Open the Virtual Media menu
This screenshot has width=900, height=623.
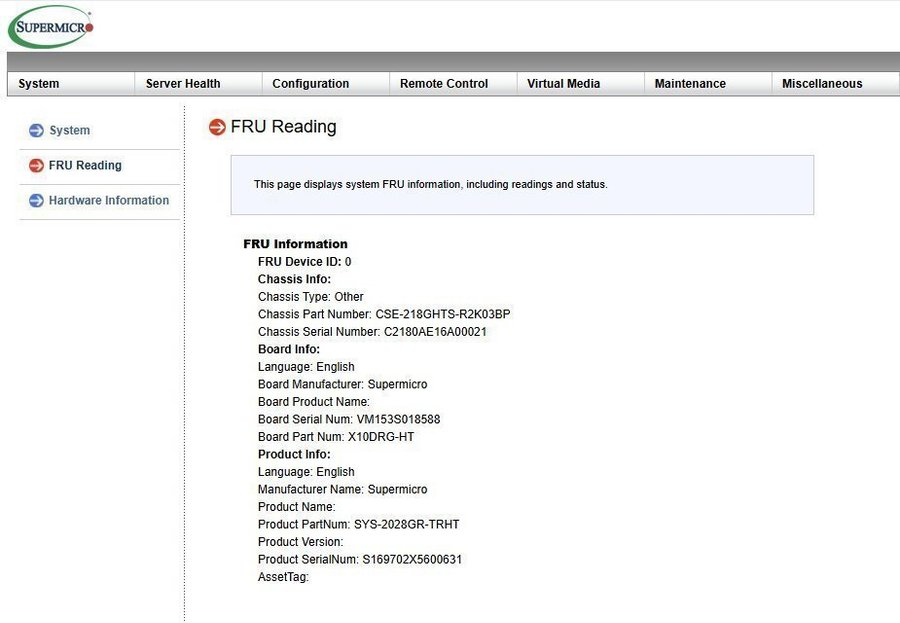pos(564,84)
